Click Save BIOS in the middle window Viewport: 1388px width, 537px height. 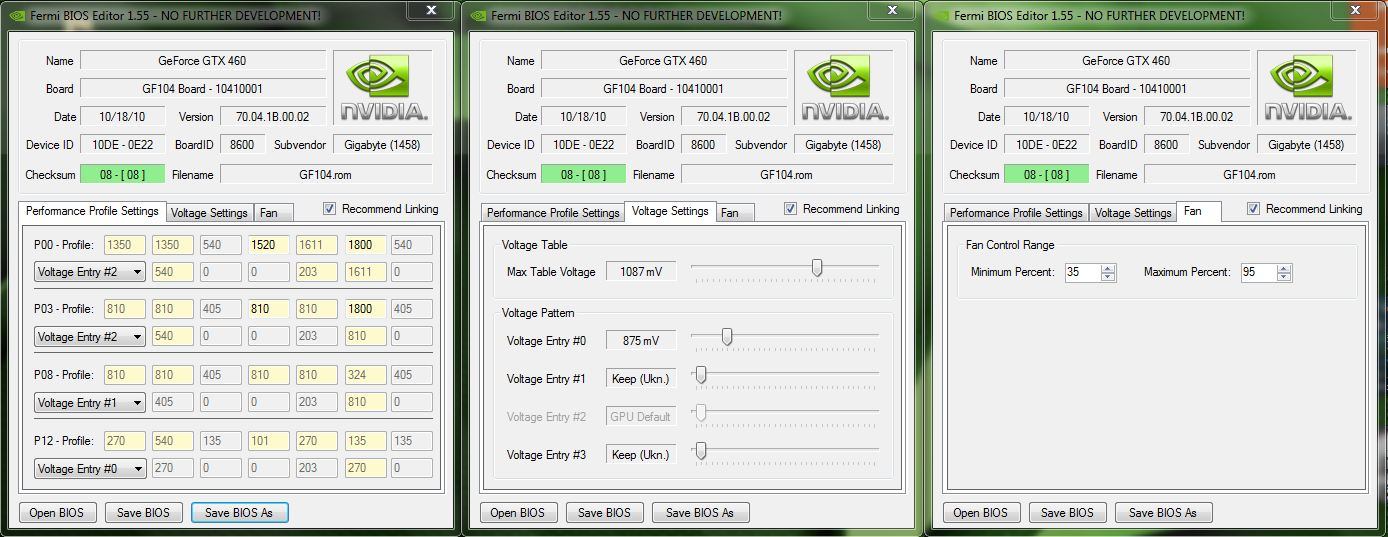pyautogui.click(x=604, y=513)
